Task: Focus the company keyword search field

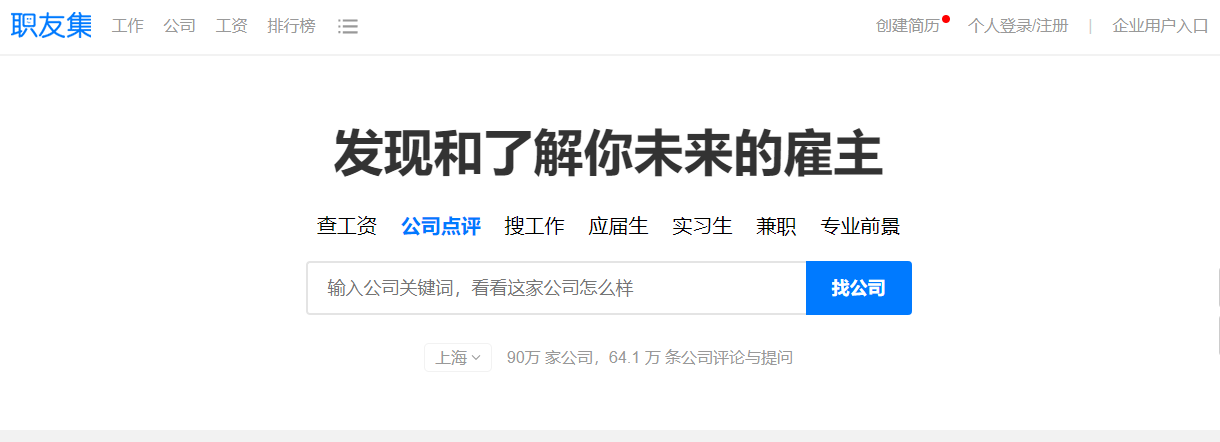Action: (x=557, y=288)
